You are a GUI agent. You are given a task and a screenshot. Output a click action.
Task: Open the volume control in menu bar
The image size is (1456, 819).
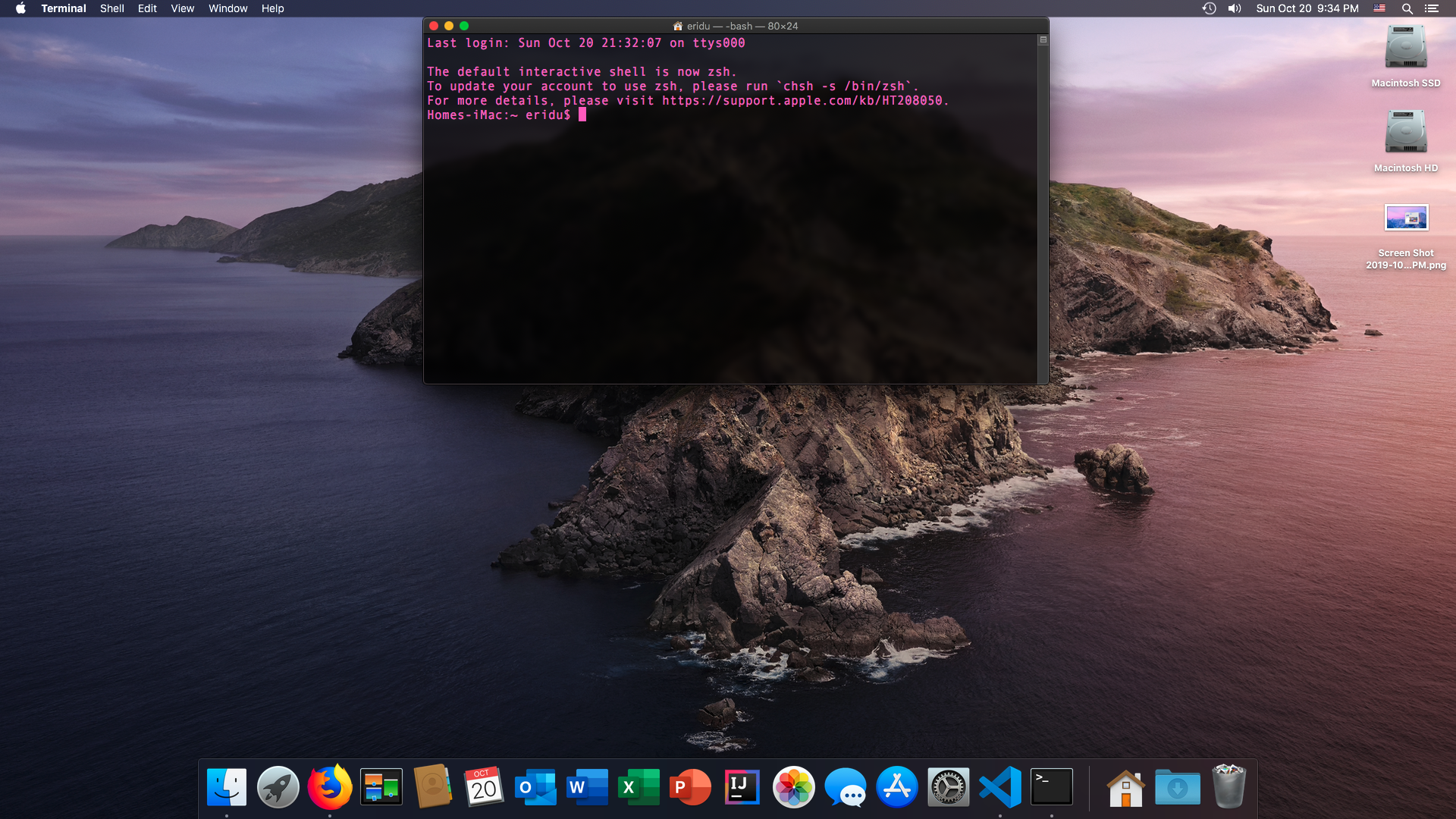click(x=1235, y=8)
